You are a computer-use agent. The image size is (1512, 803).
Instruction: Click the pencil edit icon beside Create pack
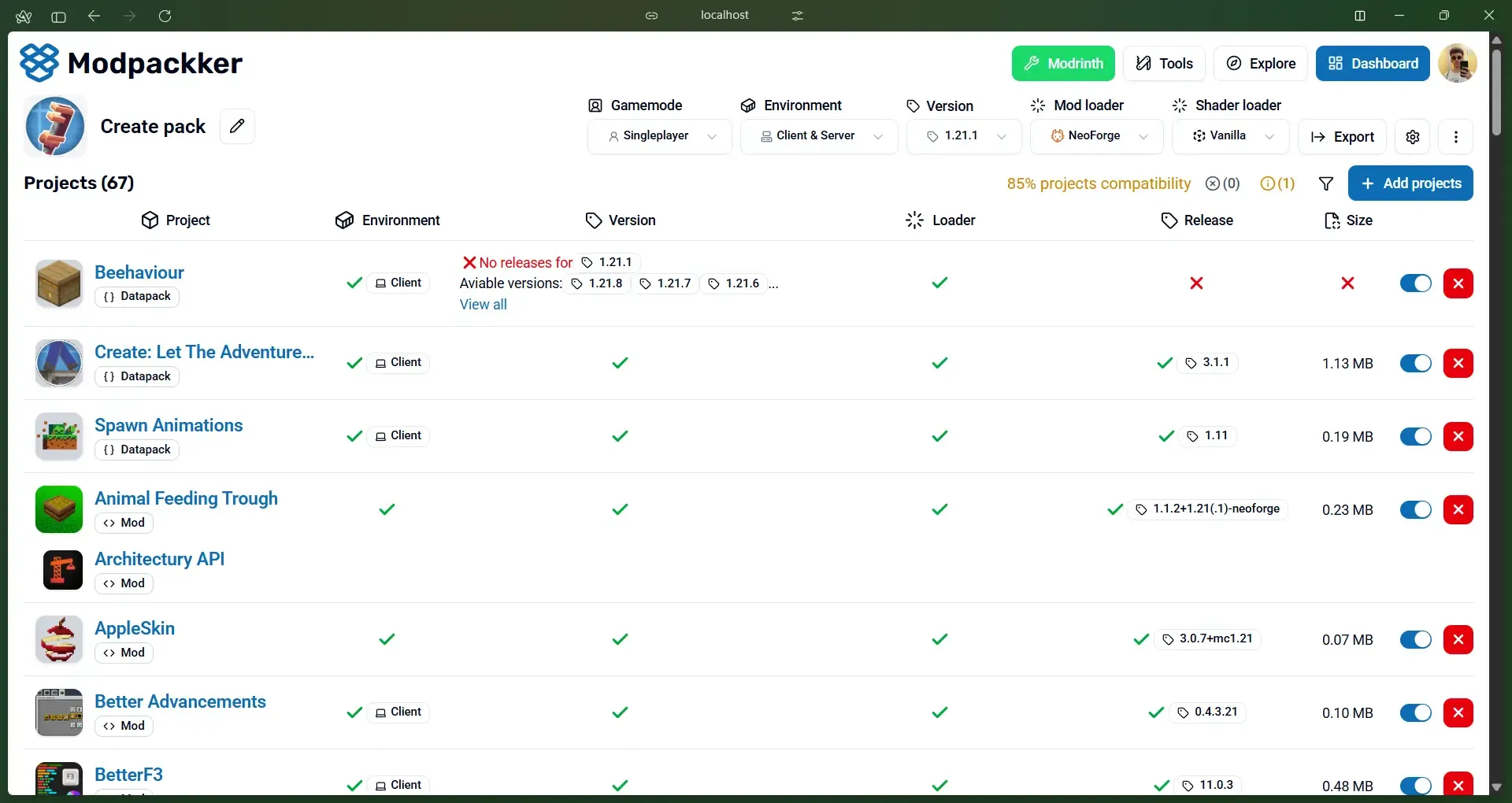(237, 126)
